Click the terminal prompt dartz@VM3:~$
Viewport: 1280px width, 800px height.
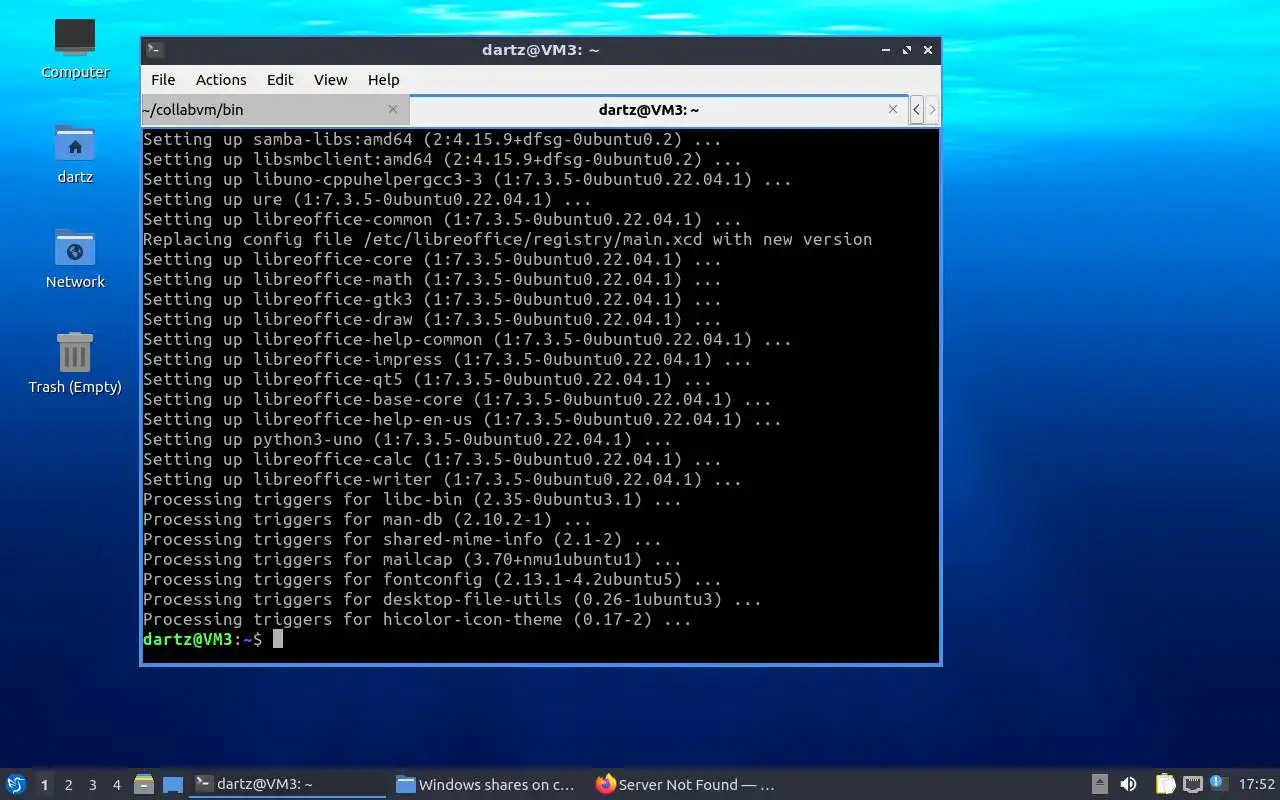[203, 639]
